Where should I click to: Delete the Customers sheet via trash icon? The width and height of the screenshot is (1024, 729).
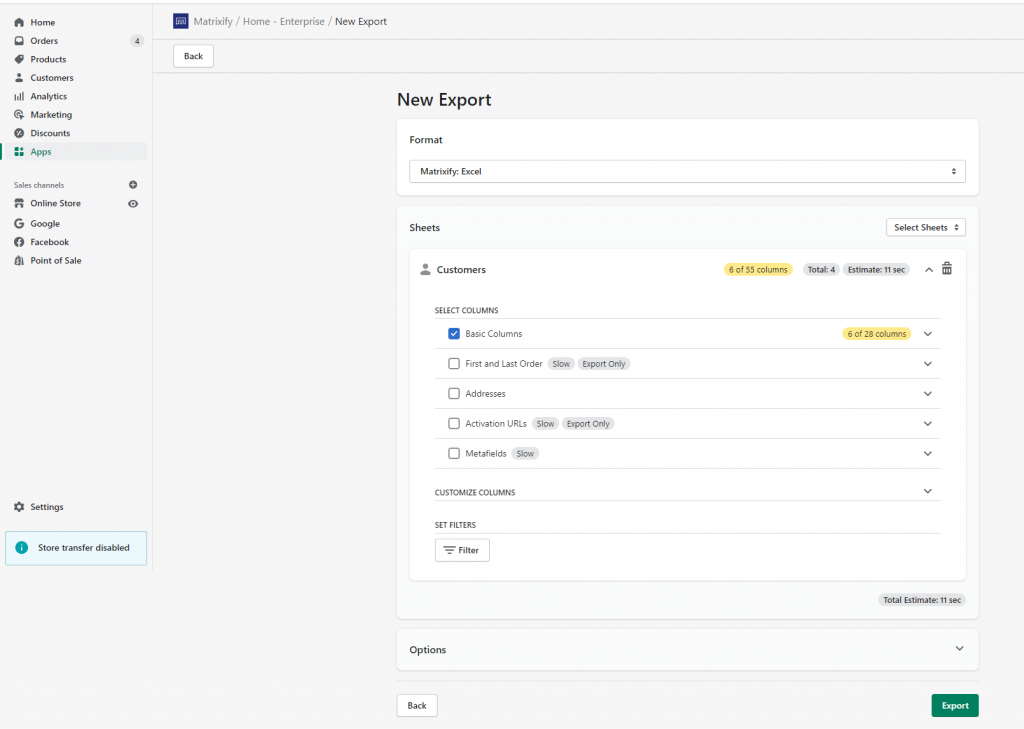point(947,269)
